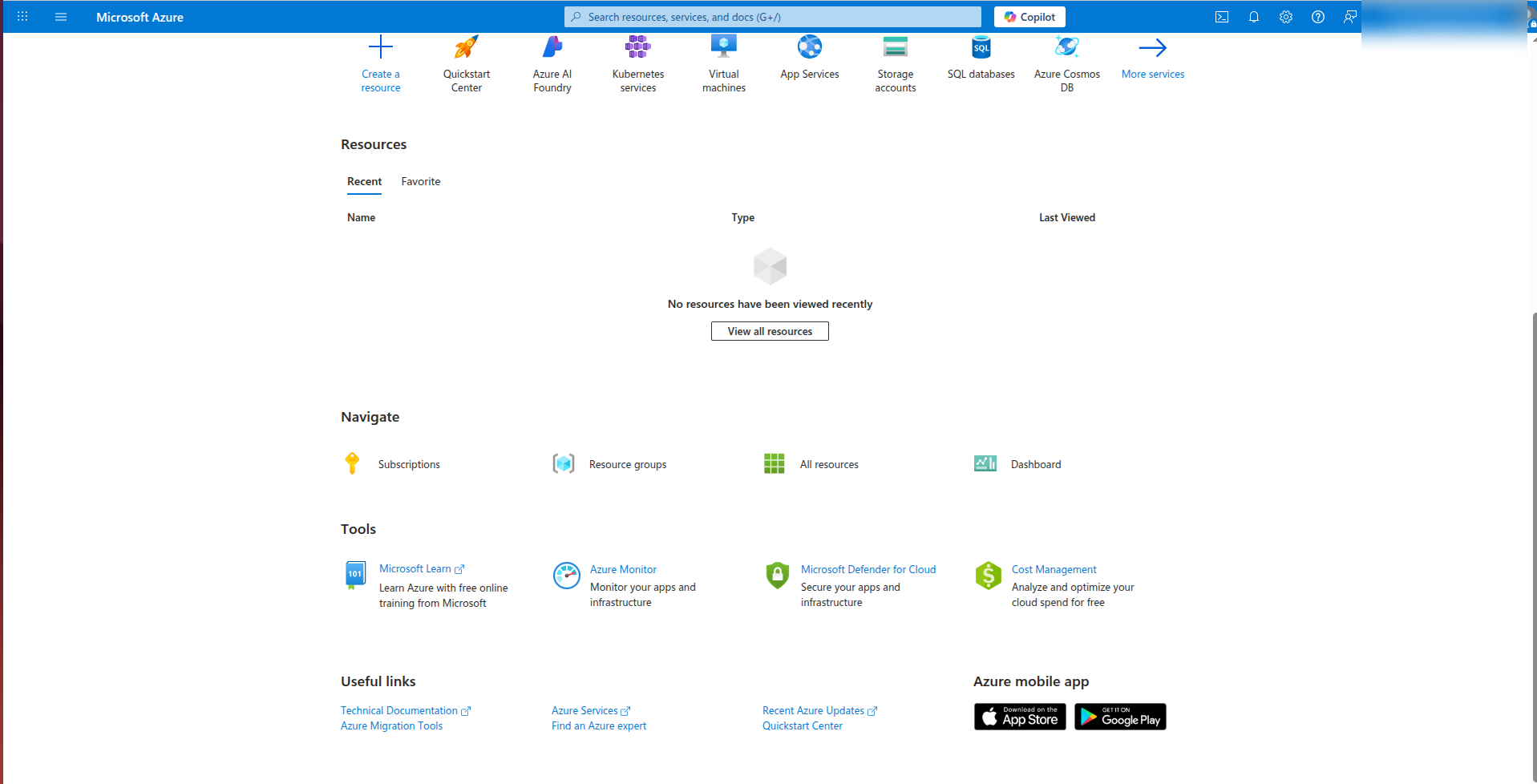Open SQL databases icon
1537x784 pixels.
[x=981, y=47]
